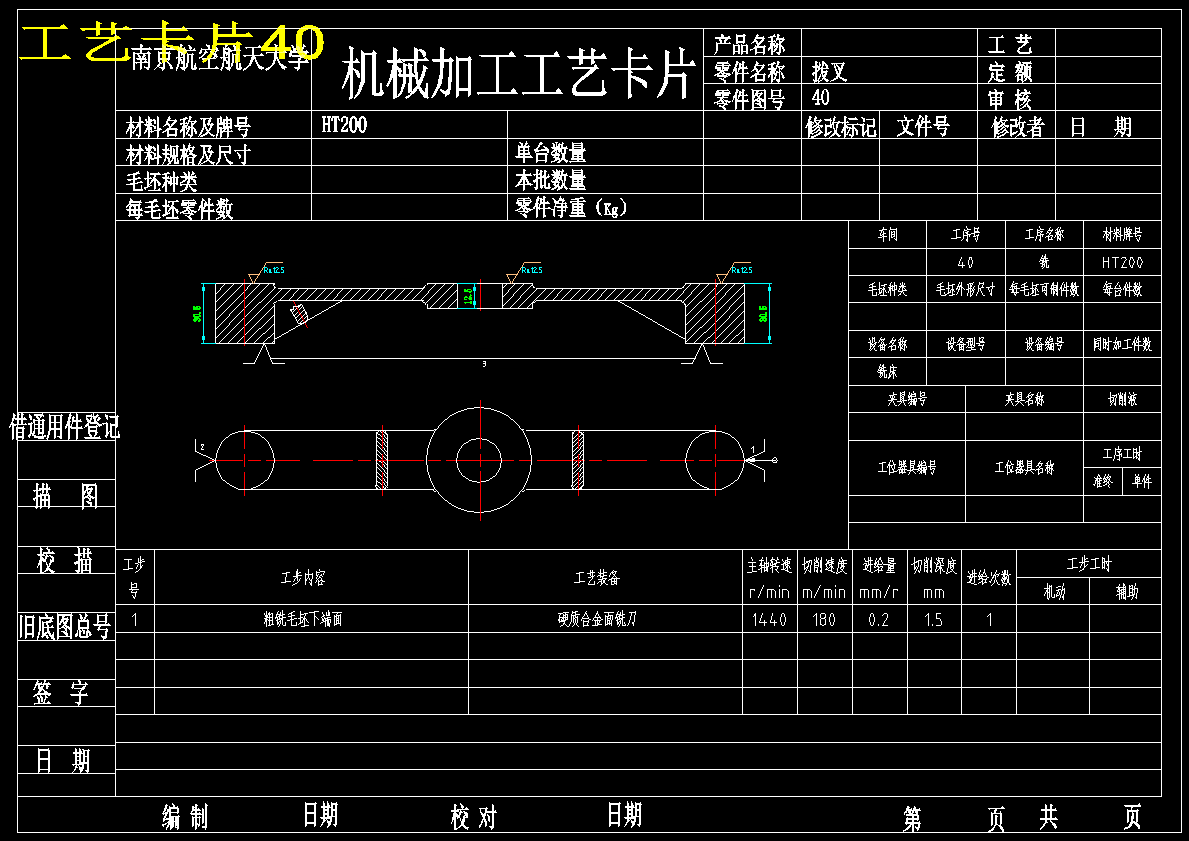Screen dimensions: 1189x841
Task: Click the '本批数量' label
Action: (x=551, y=180)
